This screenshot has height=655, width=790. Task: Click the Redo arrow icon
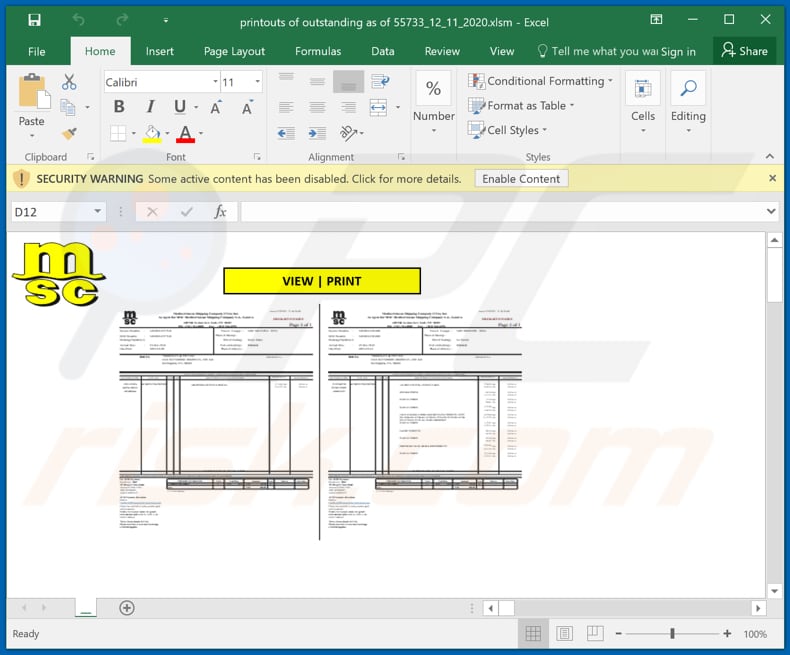tap(122, 20)
